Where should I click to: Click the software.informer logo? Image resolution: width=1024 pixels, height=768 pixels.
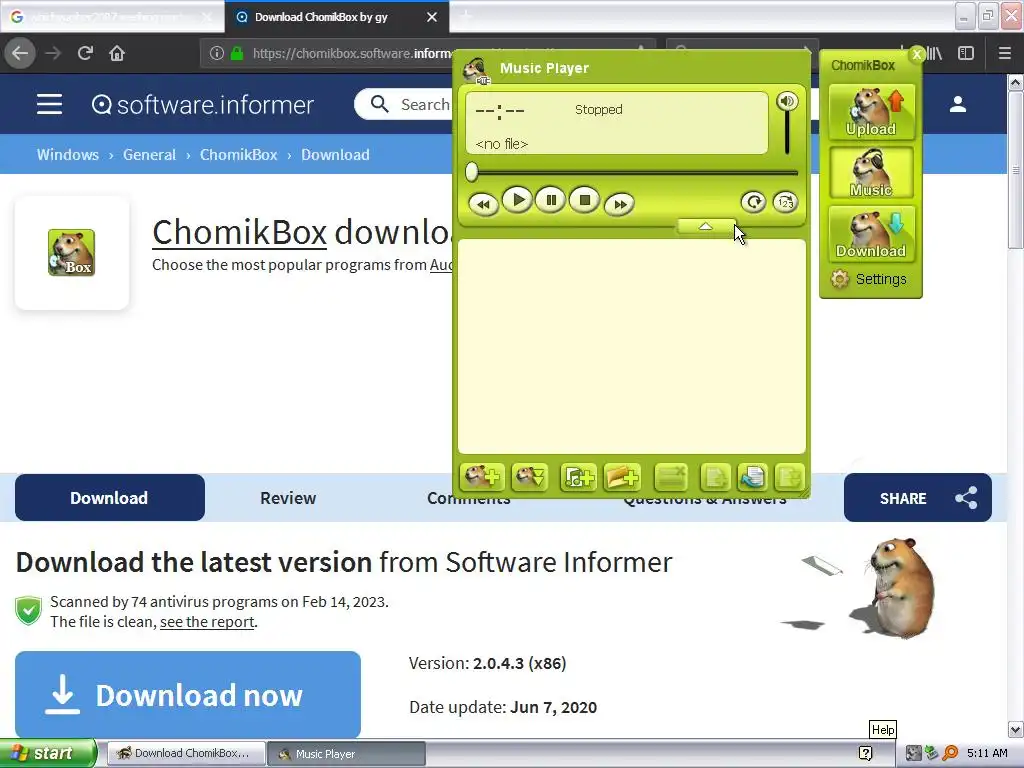202,104
